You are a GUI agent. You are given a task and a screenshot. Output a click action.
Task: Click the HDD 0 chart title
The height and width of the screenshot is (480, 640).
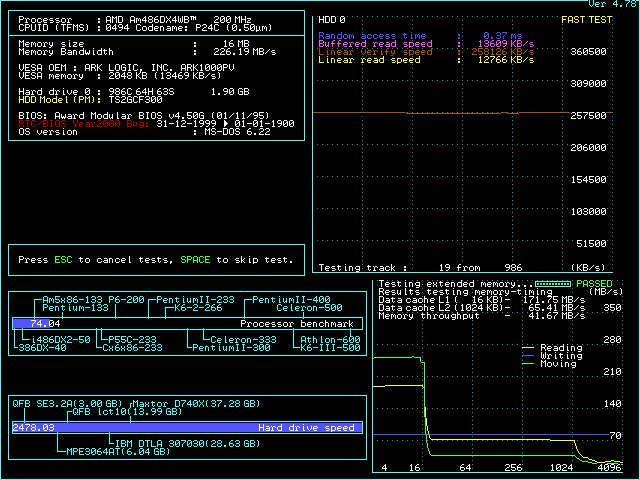(x=331, y=20)
